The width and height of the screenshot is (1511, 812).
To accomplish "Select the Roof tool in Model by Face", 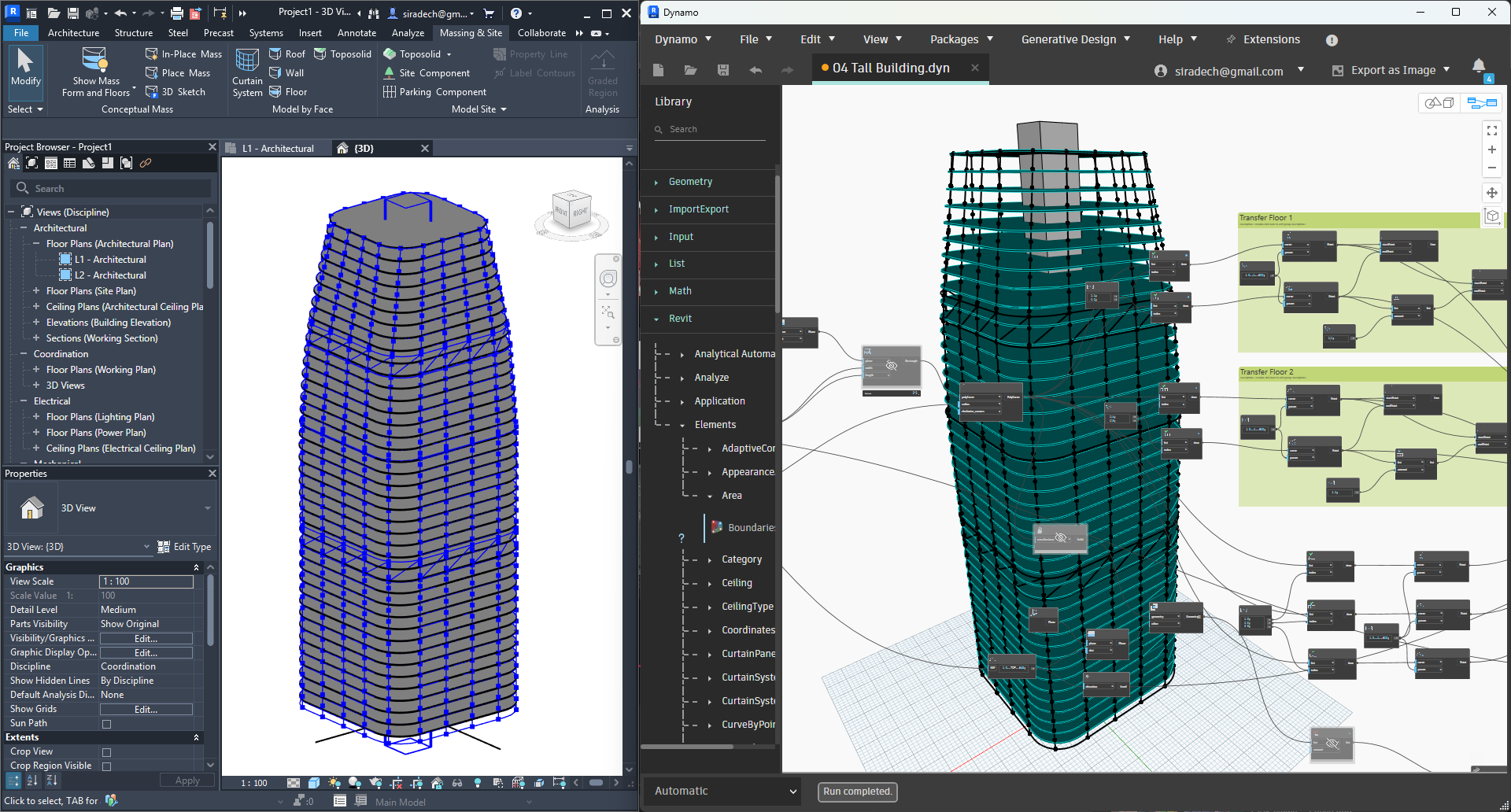I will 287,54.
